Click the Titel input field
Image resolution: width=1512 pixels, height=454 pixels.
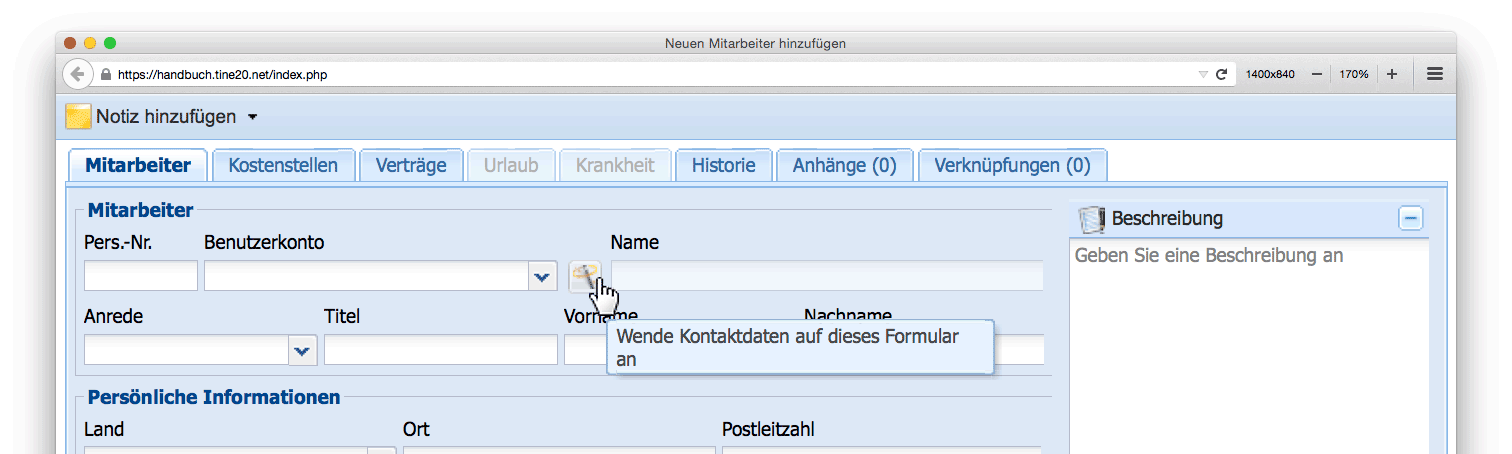441,350
